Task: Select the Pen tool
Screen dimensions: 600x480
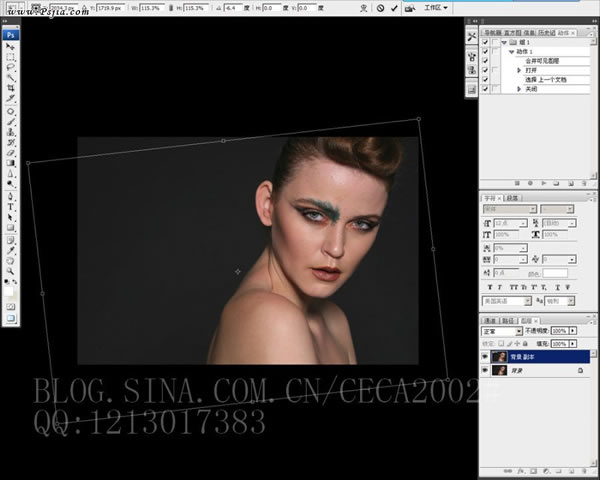Action: pyautogui.click(x=10, y=197)
